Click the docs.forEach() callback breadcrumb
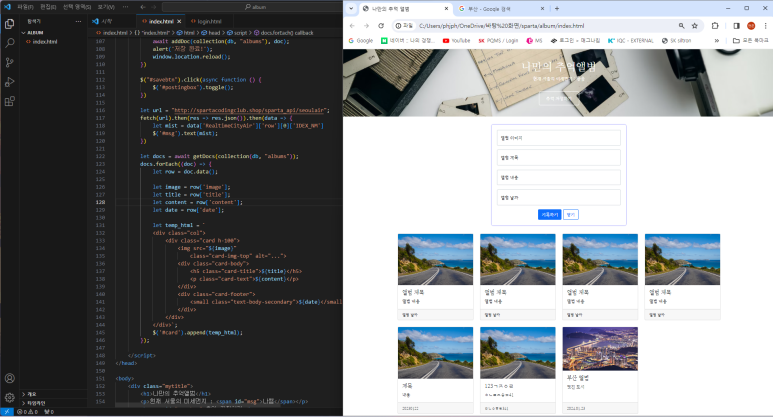This screenshot has width=773, height=417. [283, 33]
